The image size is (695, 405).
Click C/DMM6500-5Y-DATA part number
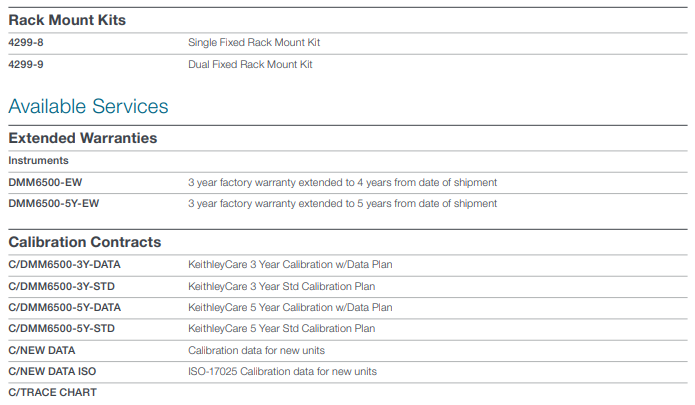pos(64,308)
